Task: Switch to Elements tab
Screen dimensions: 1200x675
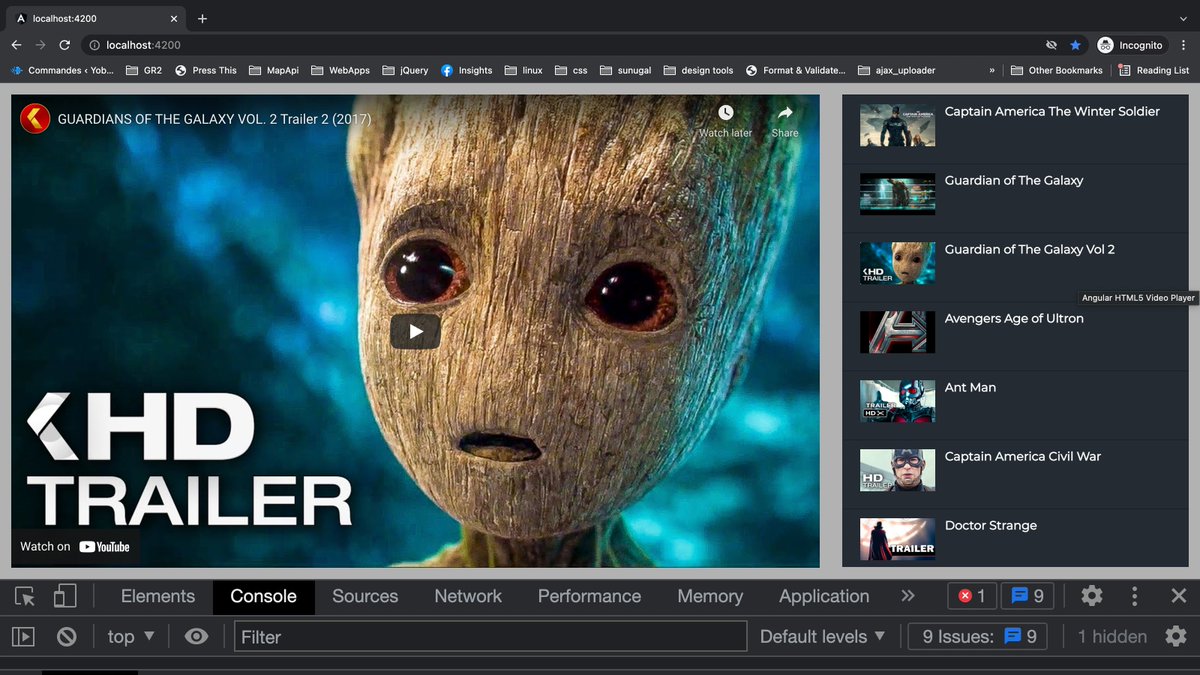Action: (158, 596)
